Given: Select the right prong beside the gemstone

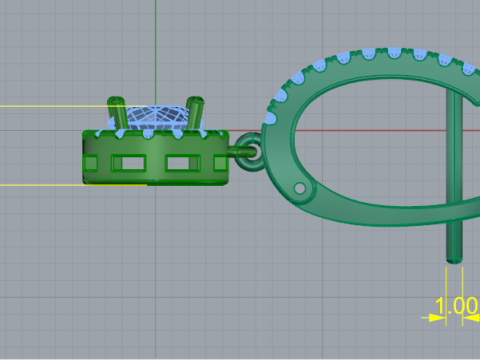Looking at the screenshot, I should (x=195, y=113).
